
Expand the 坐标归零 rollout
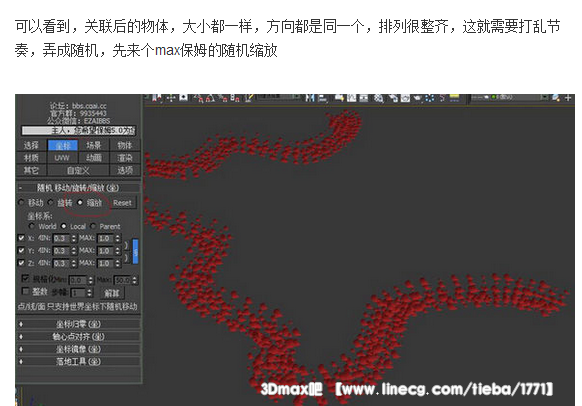point(78,324)
